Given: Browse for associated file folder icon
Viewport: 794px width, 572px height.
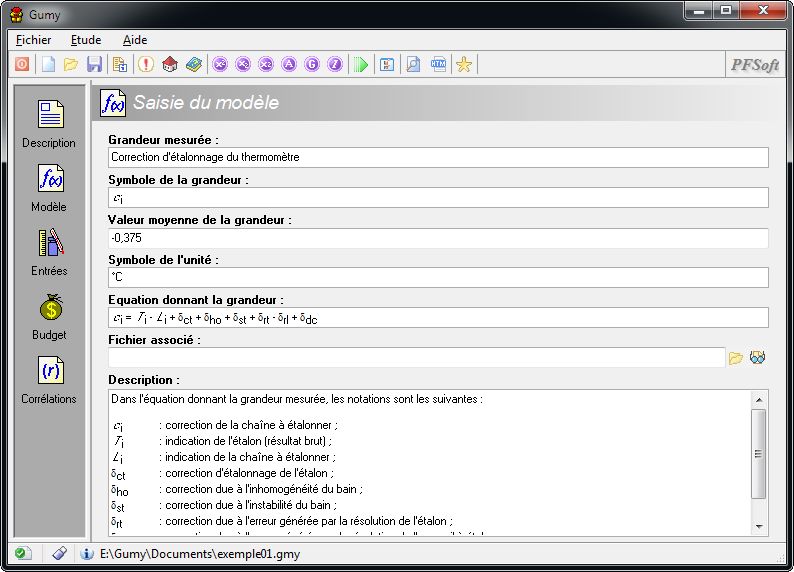Looking at the screenshot, I should pyautogui.click(x=736, y=358).
